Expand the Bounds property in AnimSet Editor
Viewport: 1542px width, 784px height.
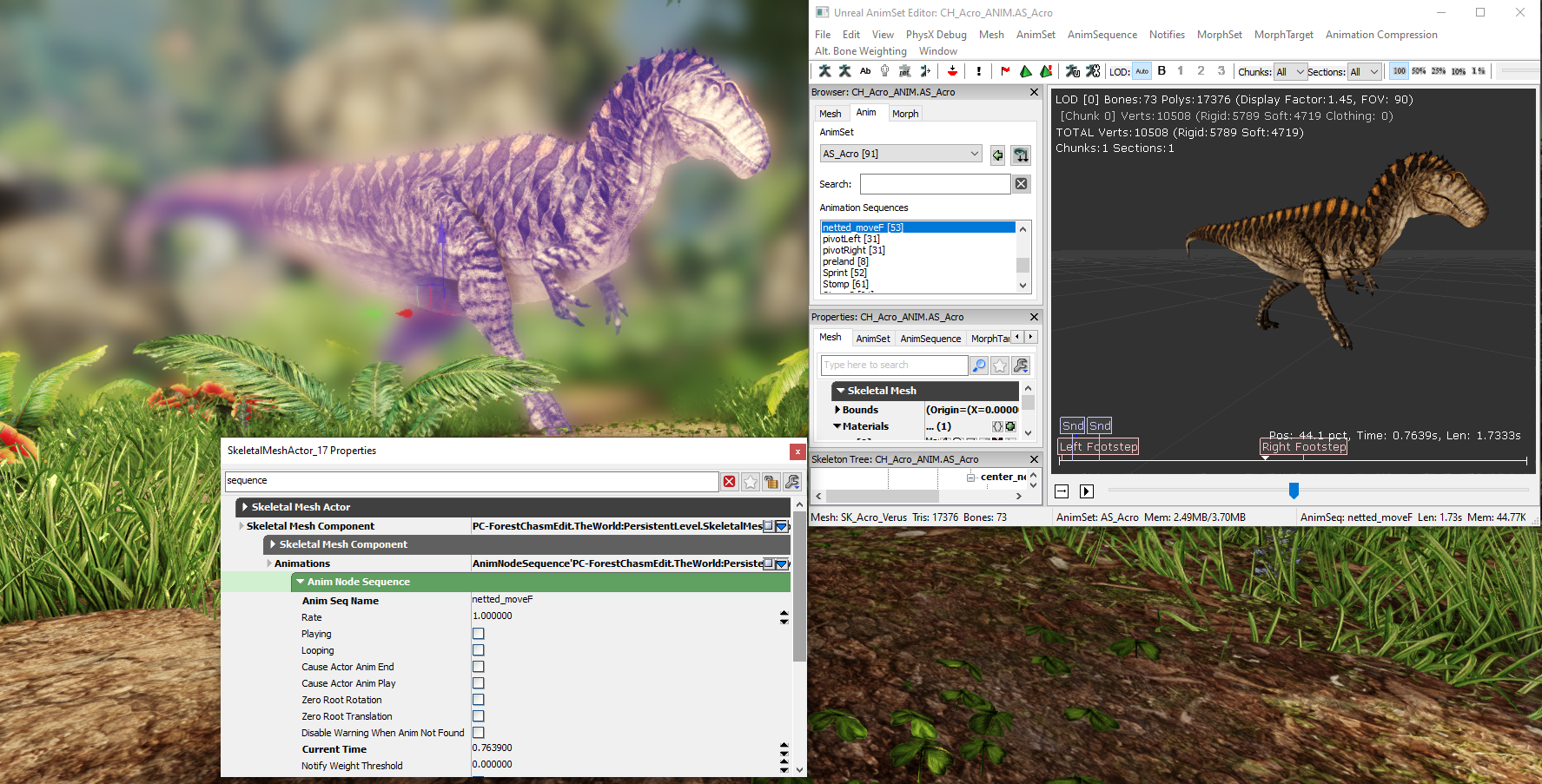tap(837, 410)
